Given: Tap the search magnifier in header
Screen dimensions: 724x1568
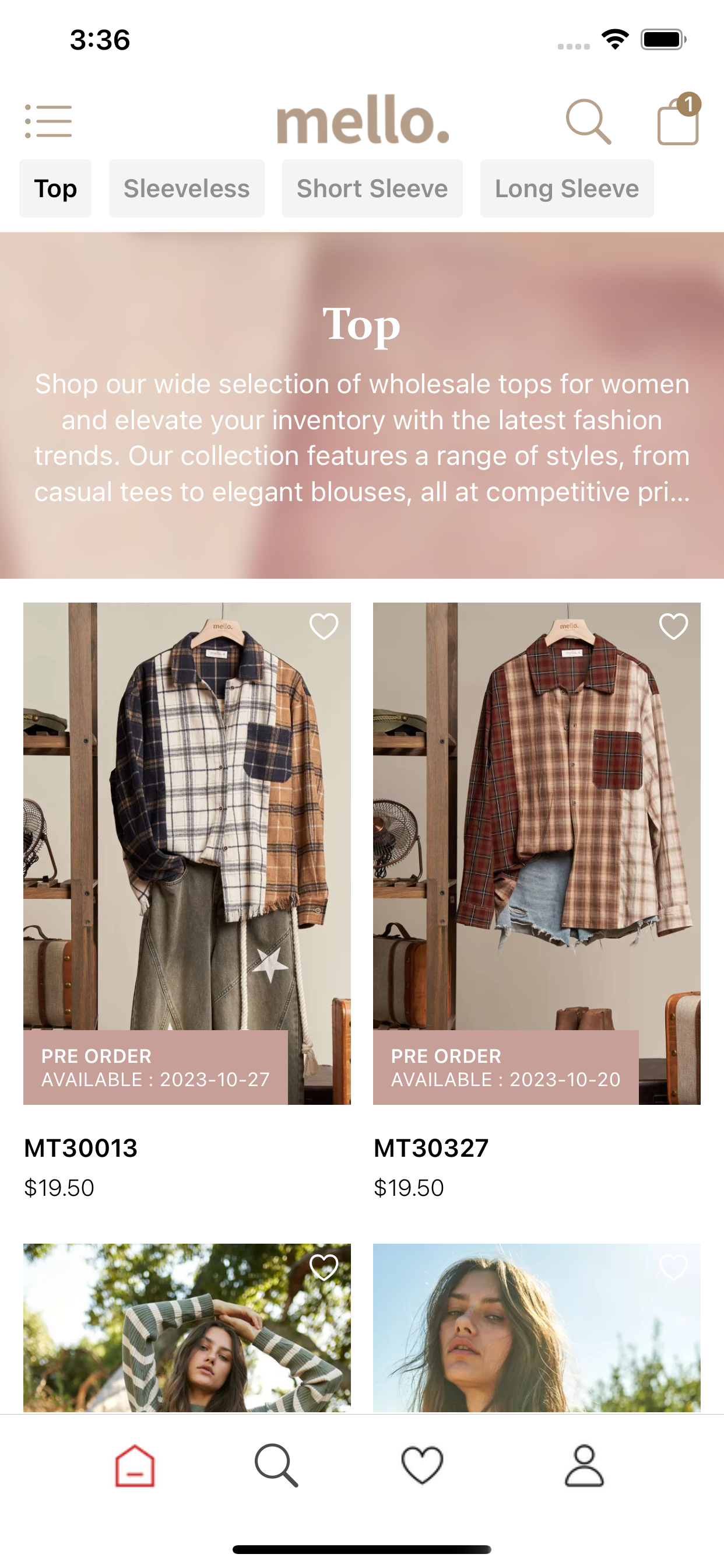Looking at the screenshot, I should tap(588, 122).
